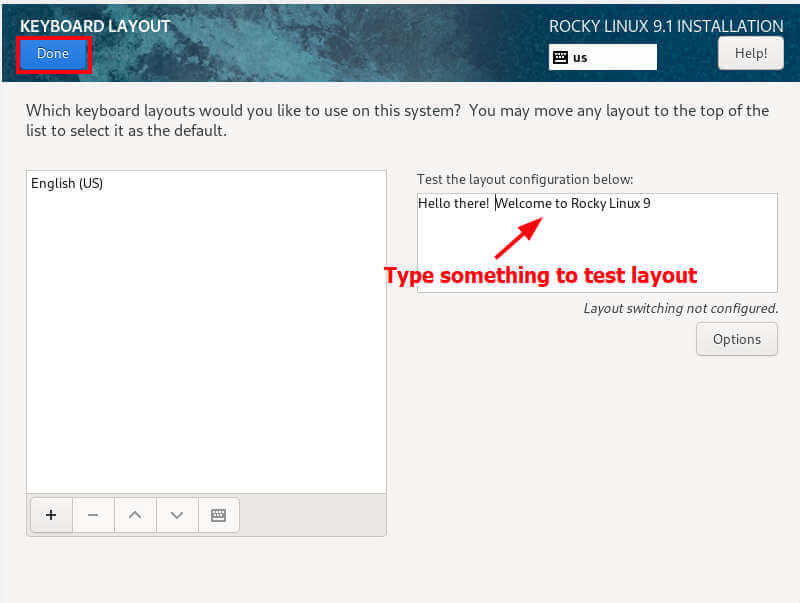
Task: Click the blue Done button
Action: coord(53,54)
